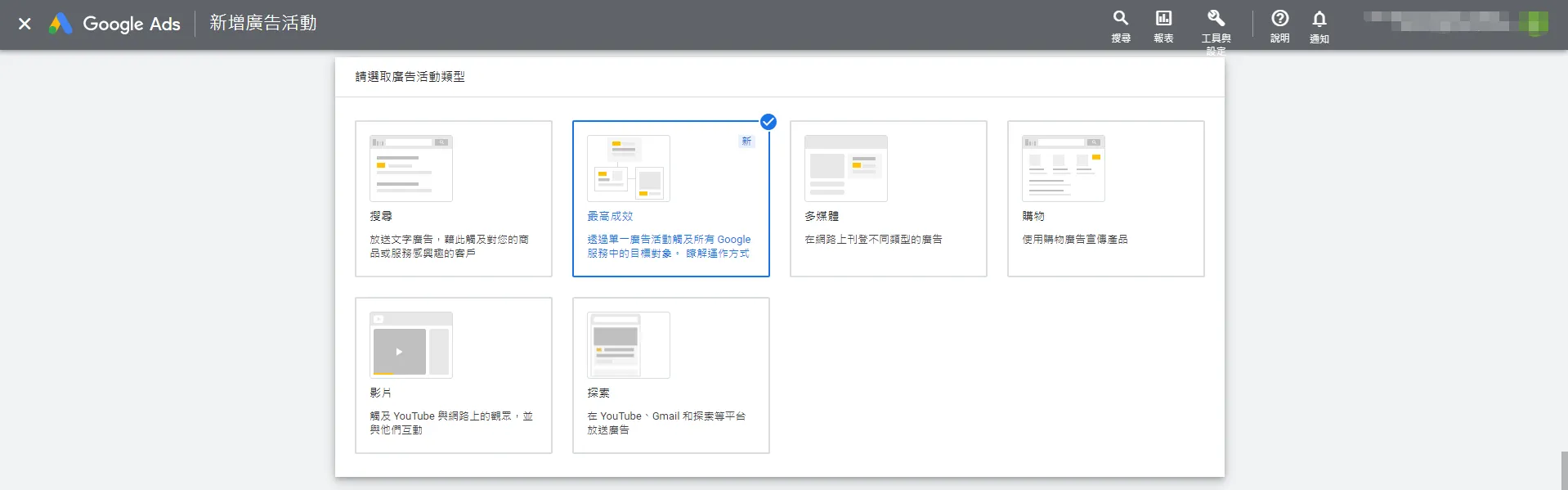Select the Shopping (購物) campaign type card

1105,199
